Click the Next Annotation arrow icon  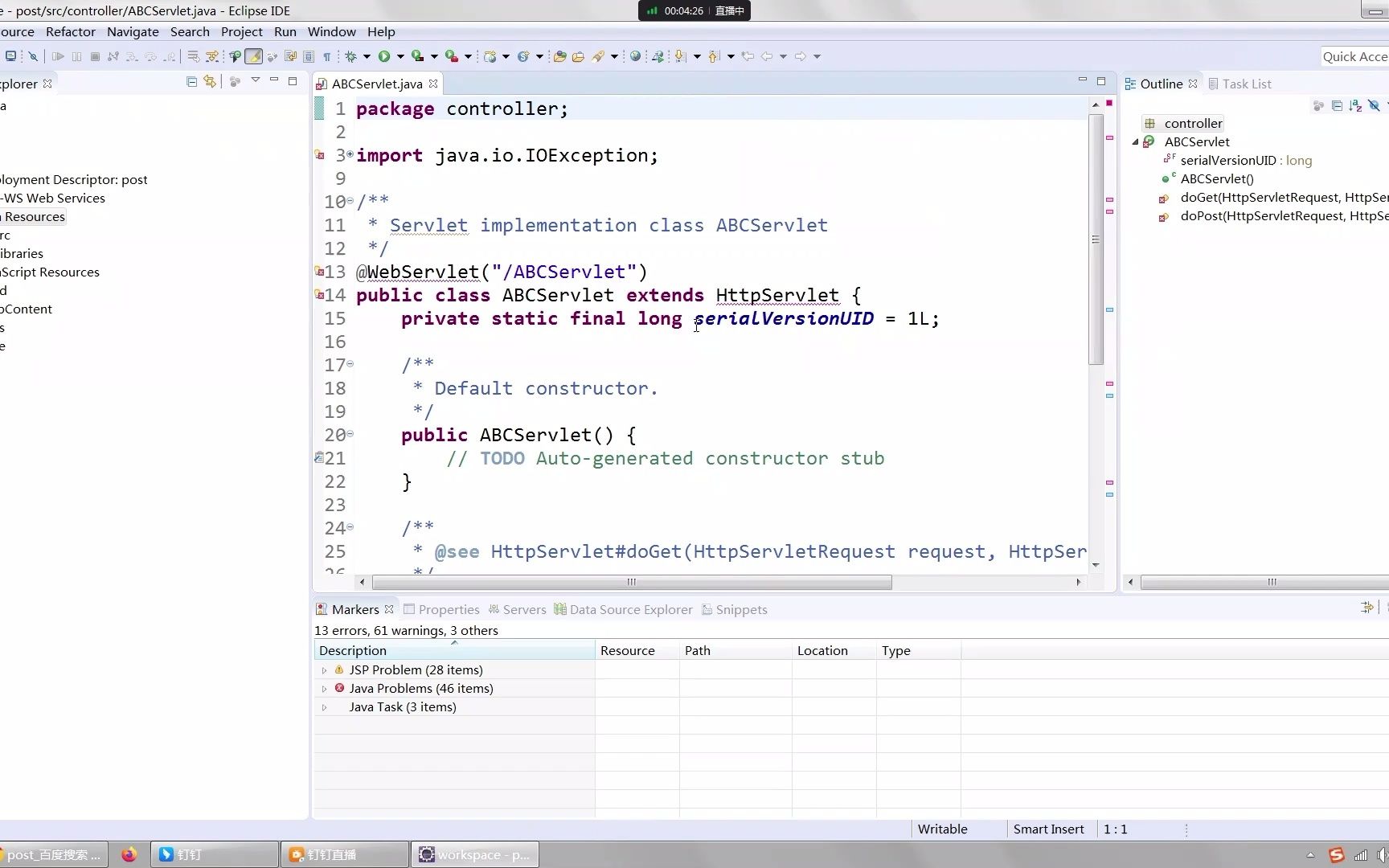(x=681, y=56)
